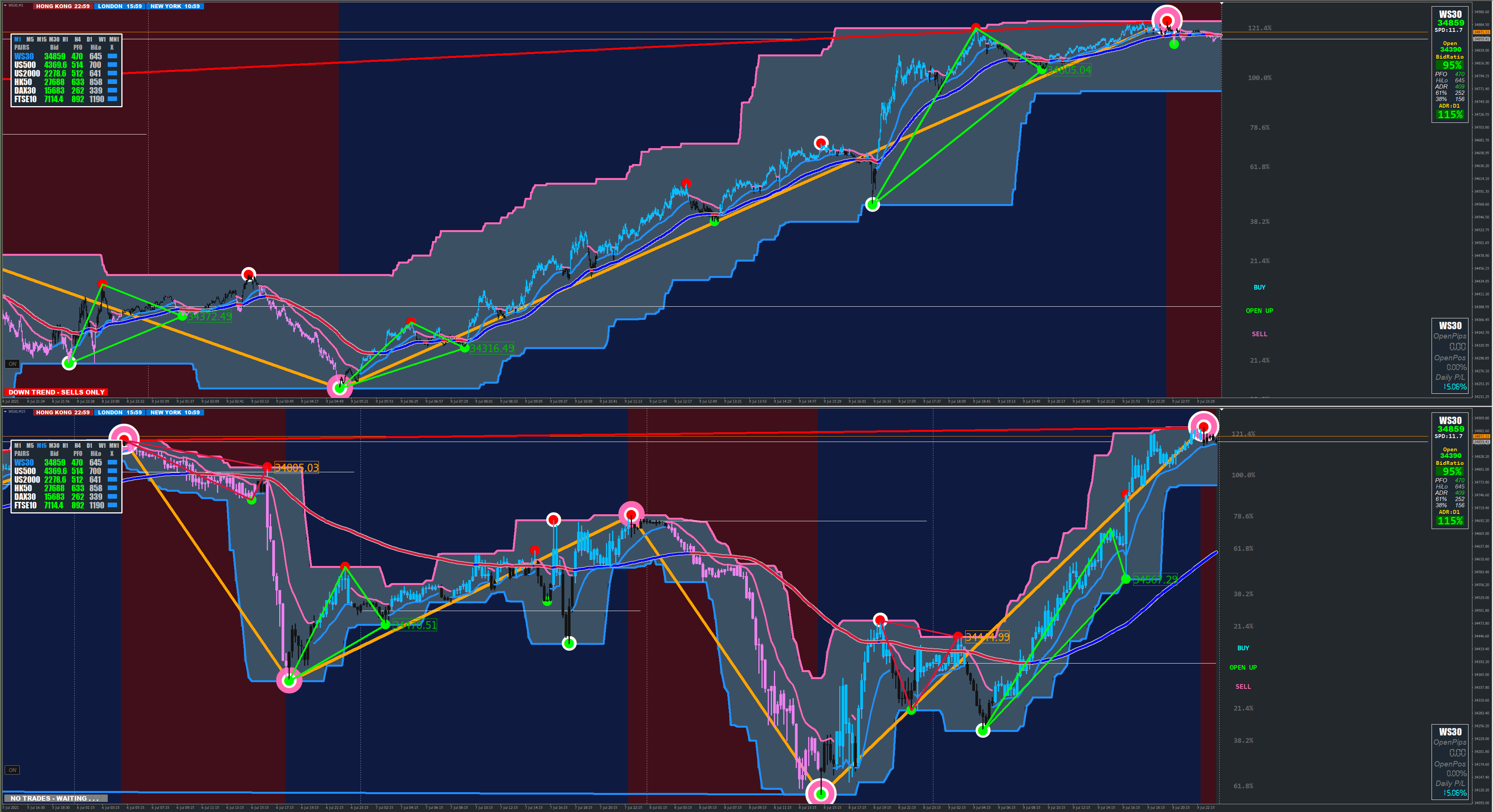The height and width of the screenshot is (812, 1493).
Task: Toggle the ON button on the M1 chart
Action: click(x=12, y=364)
